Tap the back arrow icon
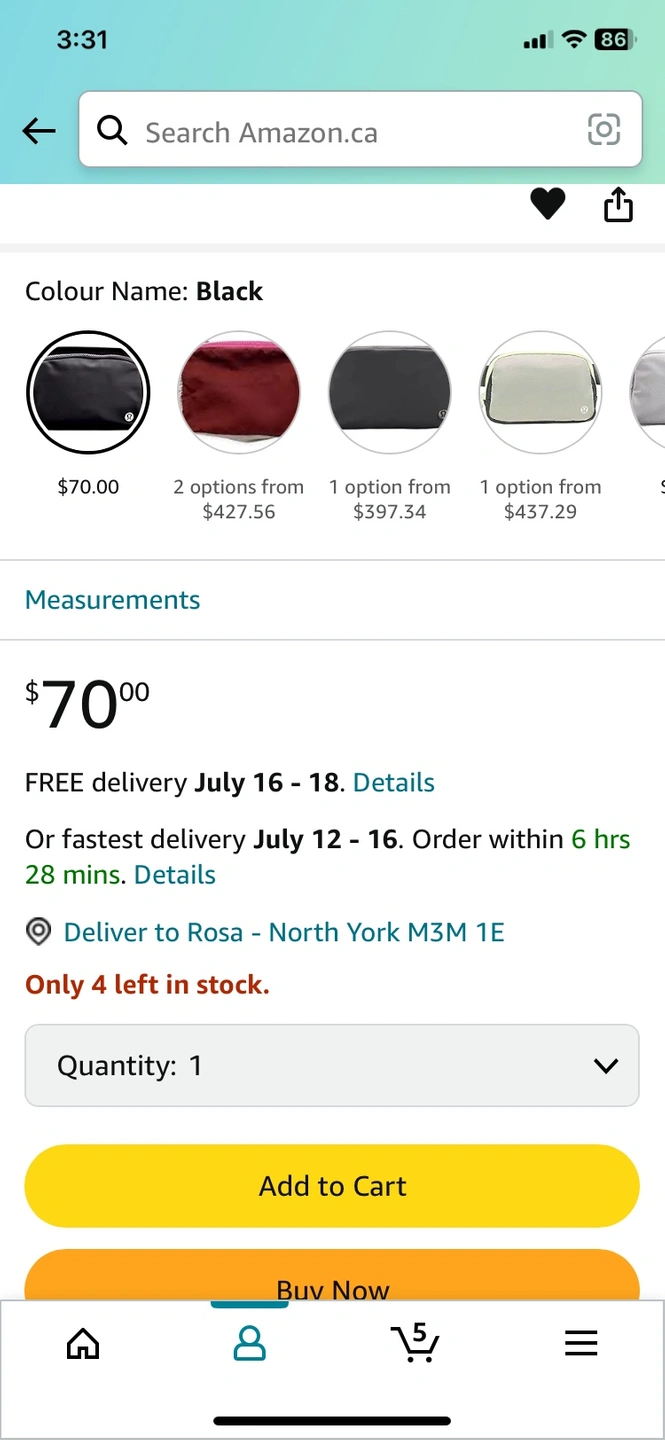This screenshot has width=665, height=1440. coord(39,131)
